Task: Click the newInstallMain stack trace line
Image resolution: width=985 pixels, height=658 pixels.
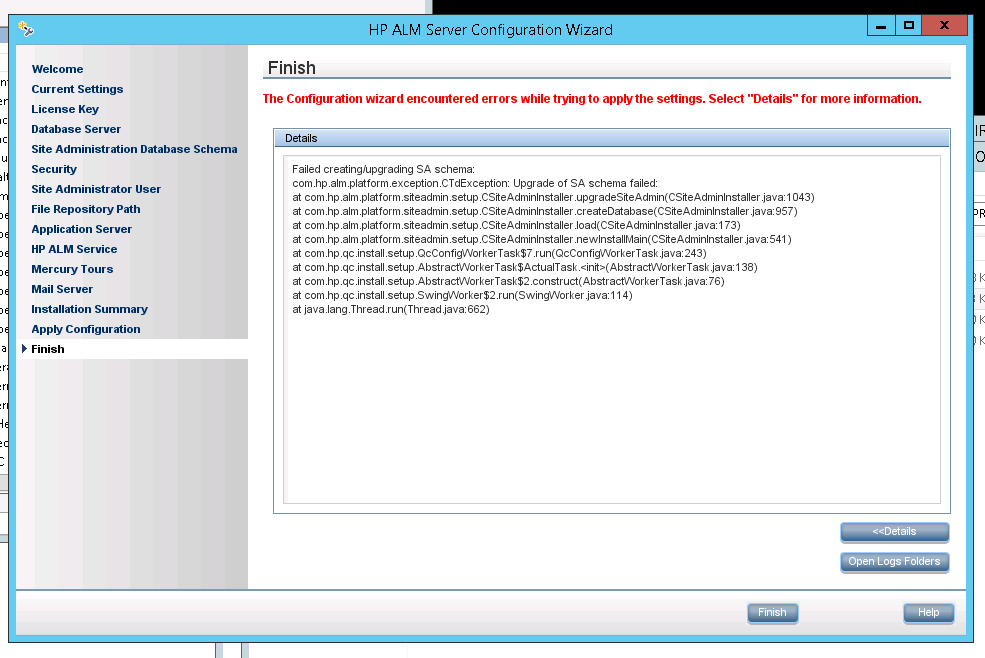Action: pos(541,239)
